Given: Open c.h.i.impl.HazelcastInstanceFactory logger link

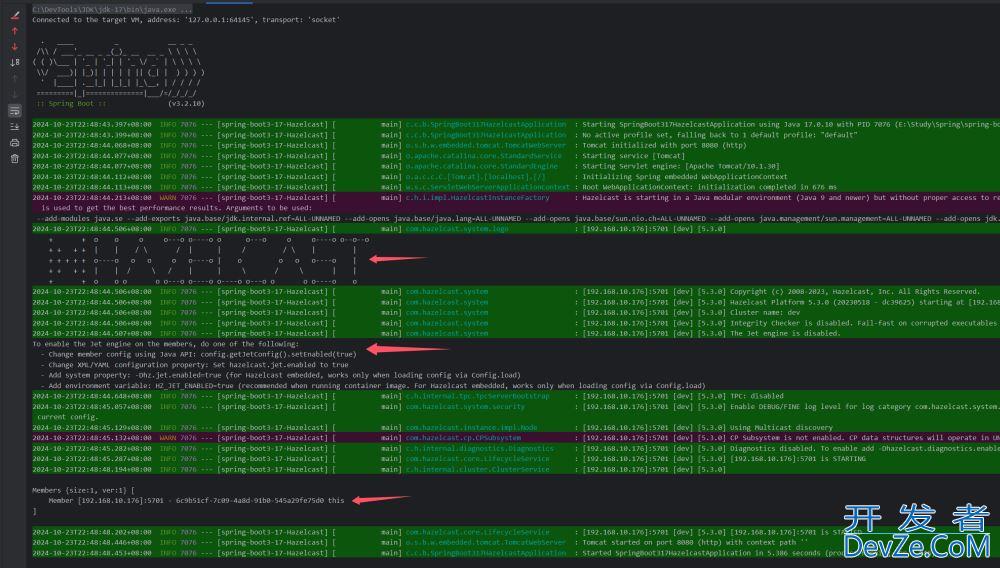Looking at the screenshot, I should point(478,198).
